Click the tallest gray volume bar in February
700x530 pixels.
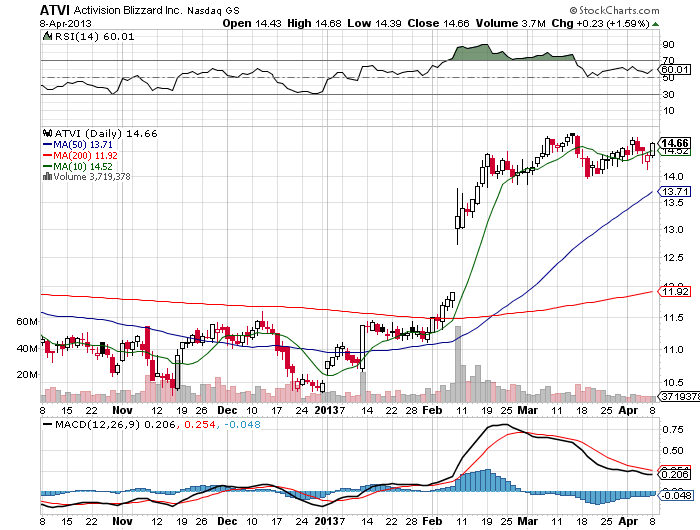point(458,364)
